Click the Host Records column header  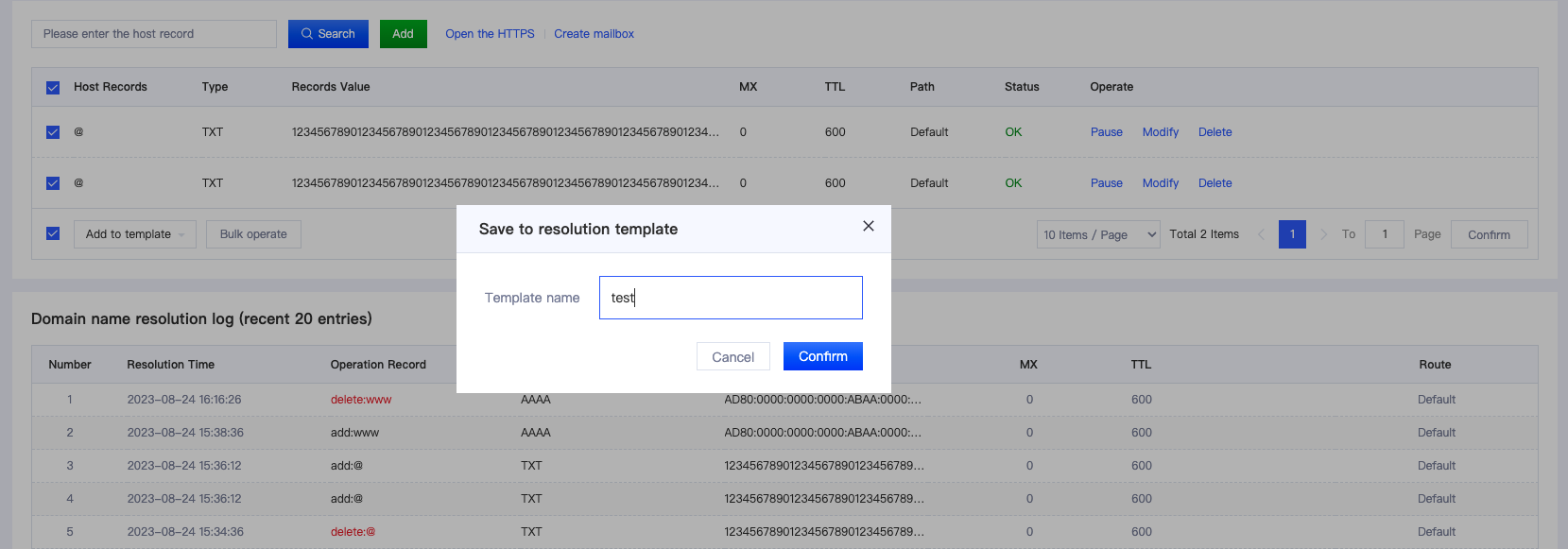point(111,87)
